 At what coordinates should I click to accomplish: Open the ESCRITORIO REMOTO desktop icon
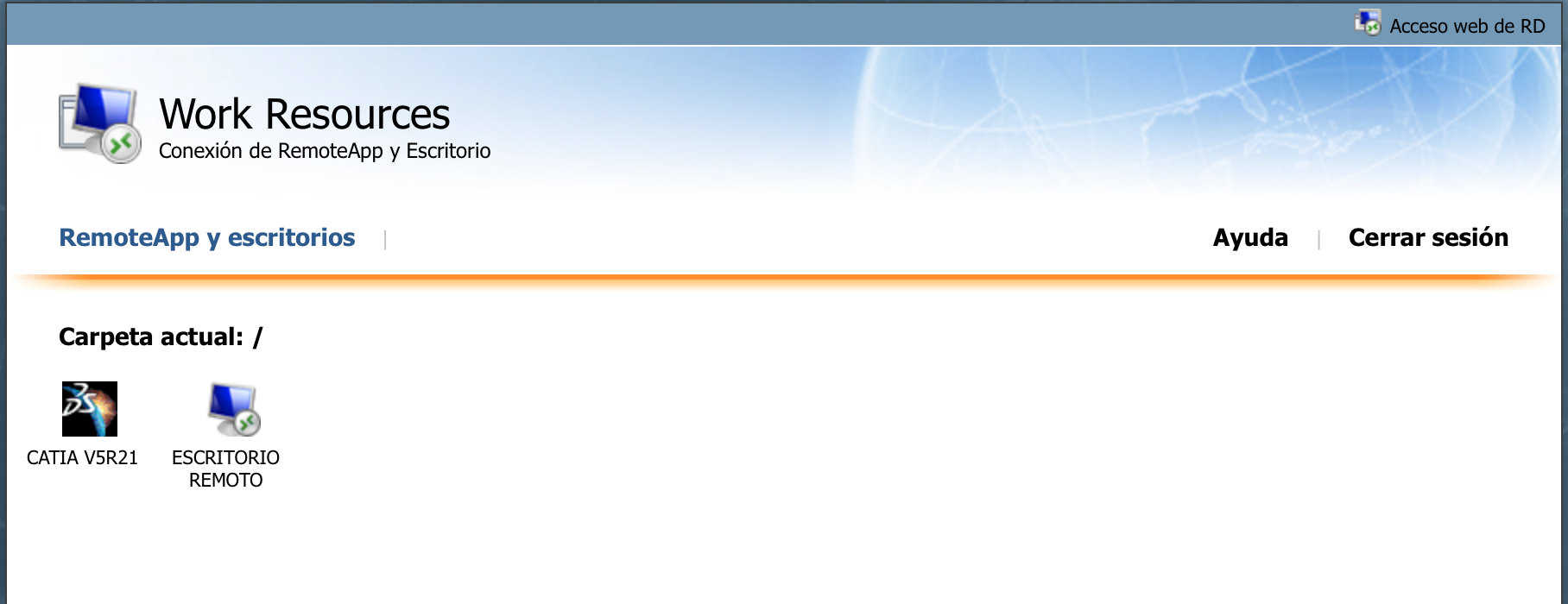[x=234, y=409]
